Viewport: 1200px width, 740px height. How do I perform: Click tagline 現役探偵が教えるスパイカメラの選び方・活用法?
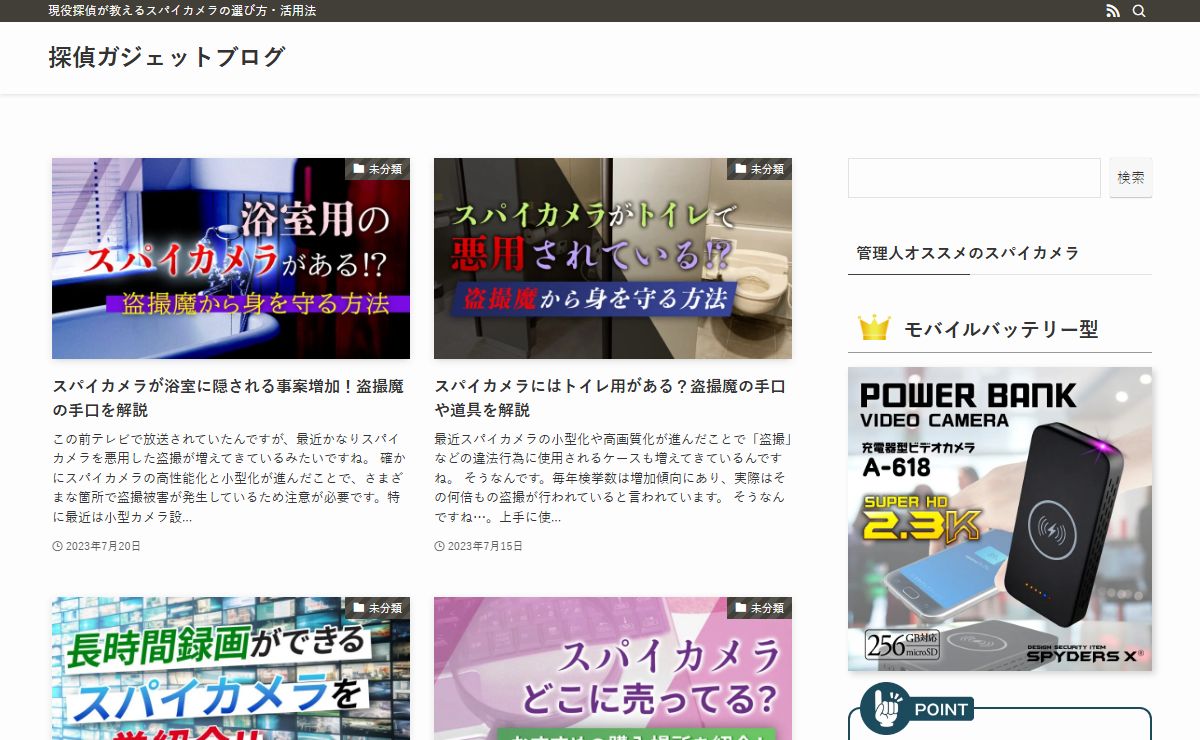[x=182, y=11]
